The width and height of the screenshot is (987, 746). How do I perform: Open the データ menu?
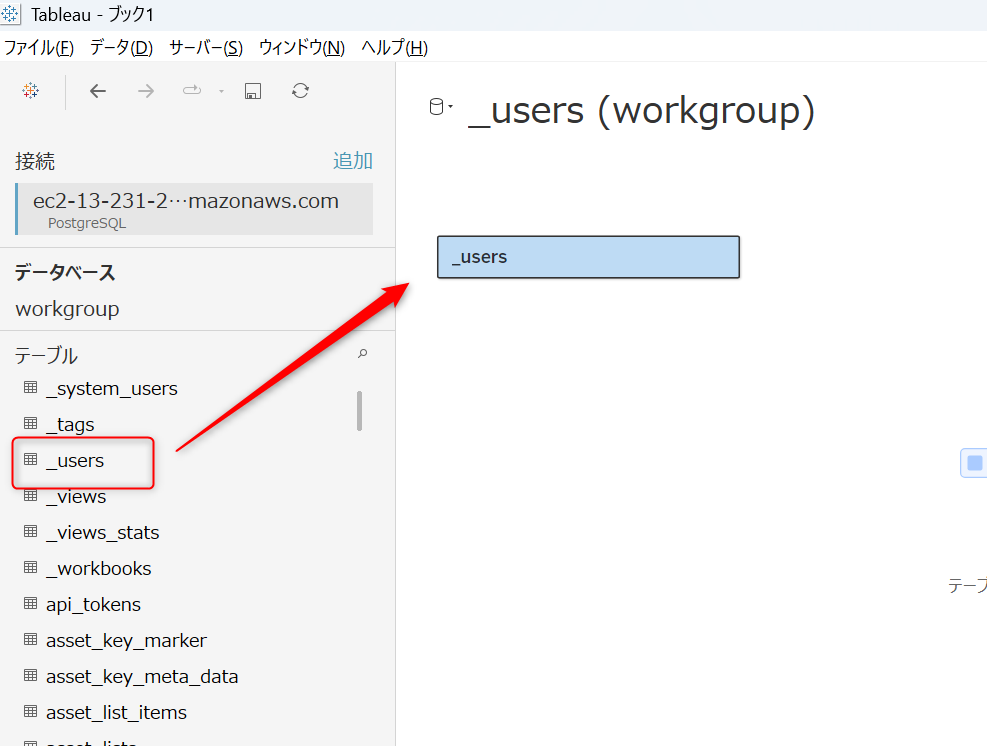[119, 47]
